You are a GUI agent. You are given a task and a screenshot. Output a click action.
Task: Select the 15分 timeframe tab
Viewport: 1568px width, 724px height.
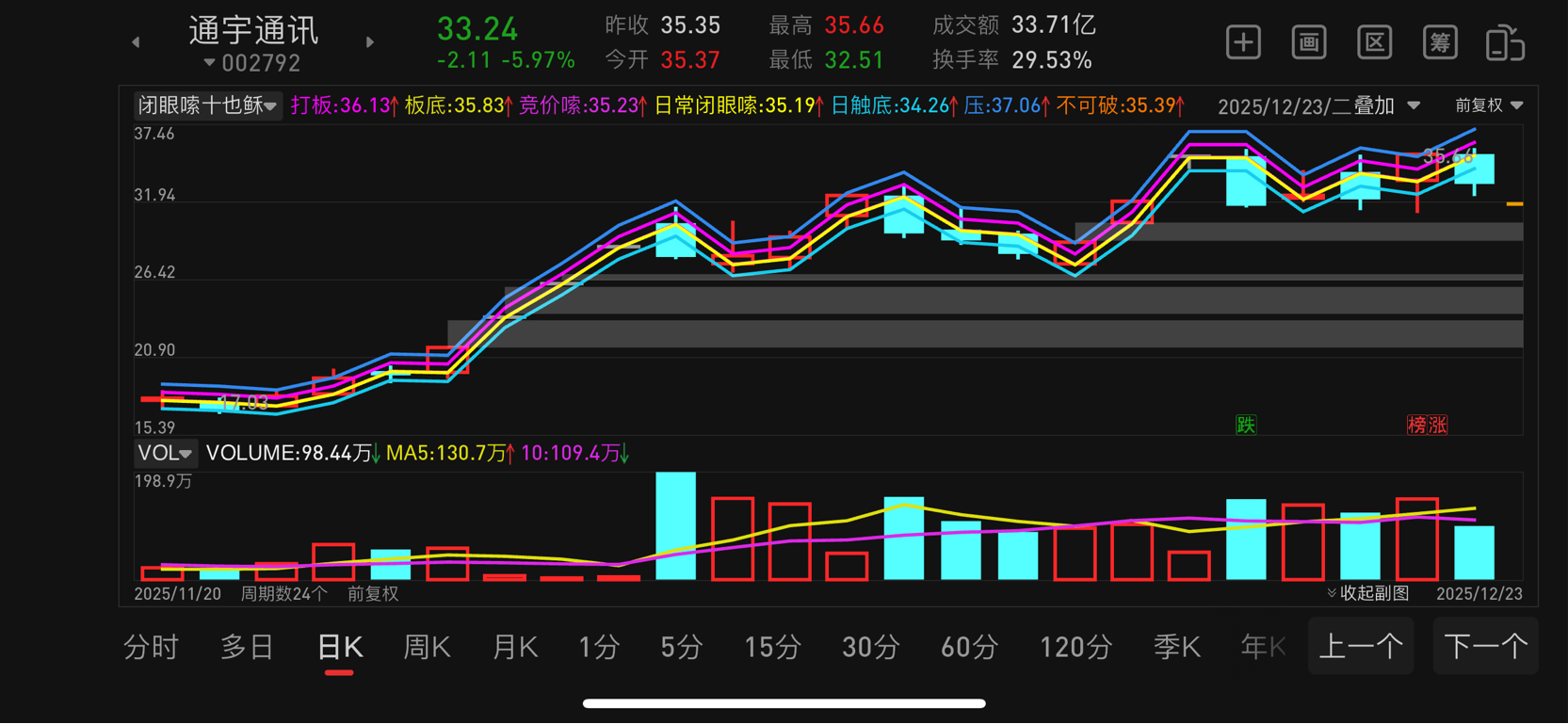(773, 647)
